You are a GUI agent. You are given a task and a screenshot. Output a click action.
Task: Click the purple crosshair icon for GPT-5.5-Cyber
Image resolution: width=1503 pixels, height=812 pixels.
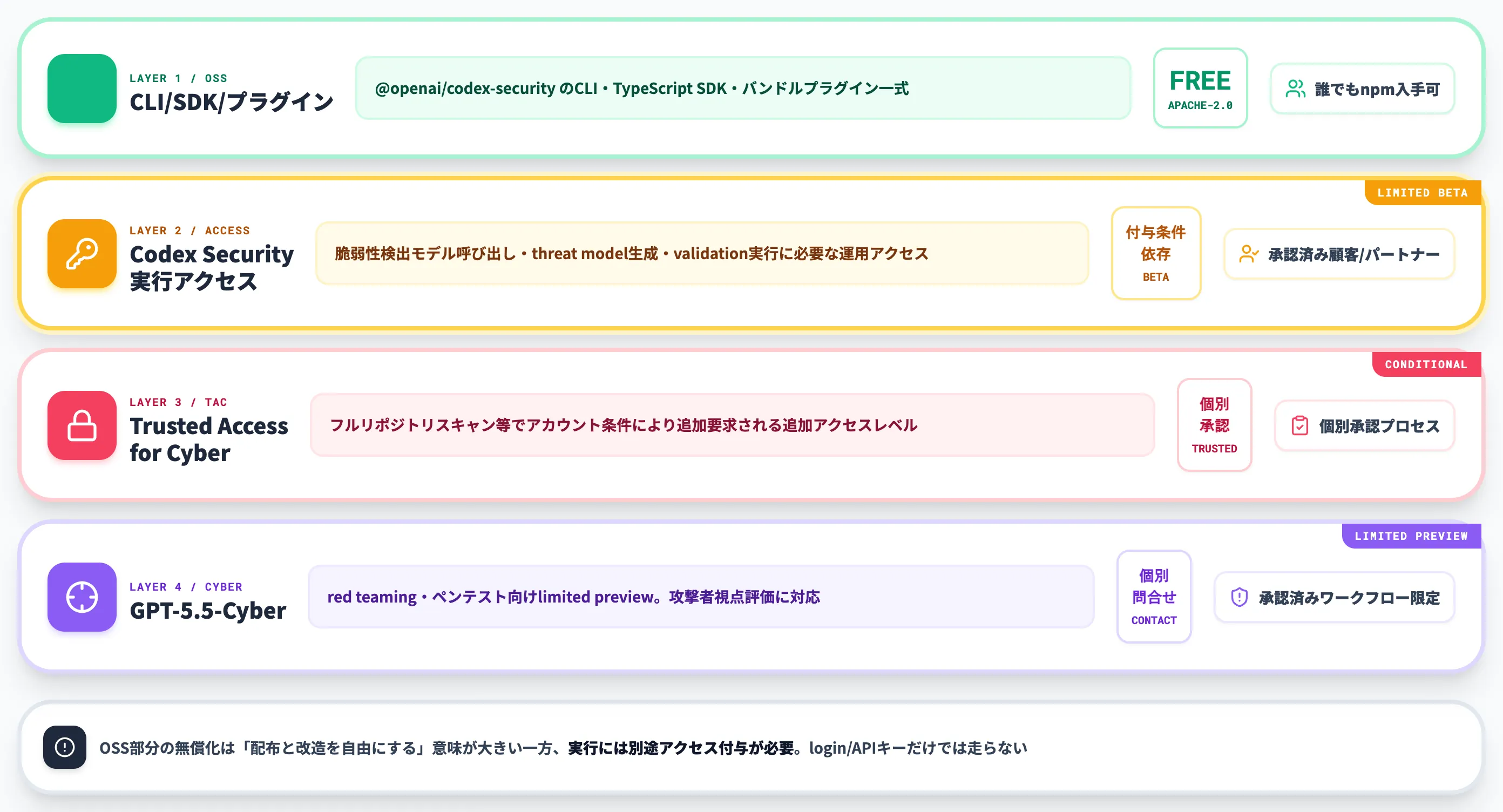(82, 597)
